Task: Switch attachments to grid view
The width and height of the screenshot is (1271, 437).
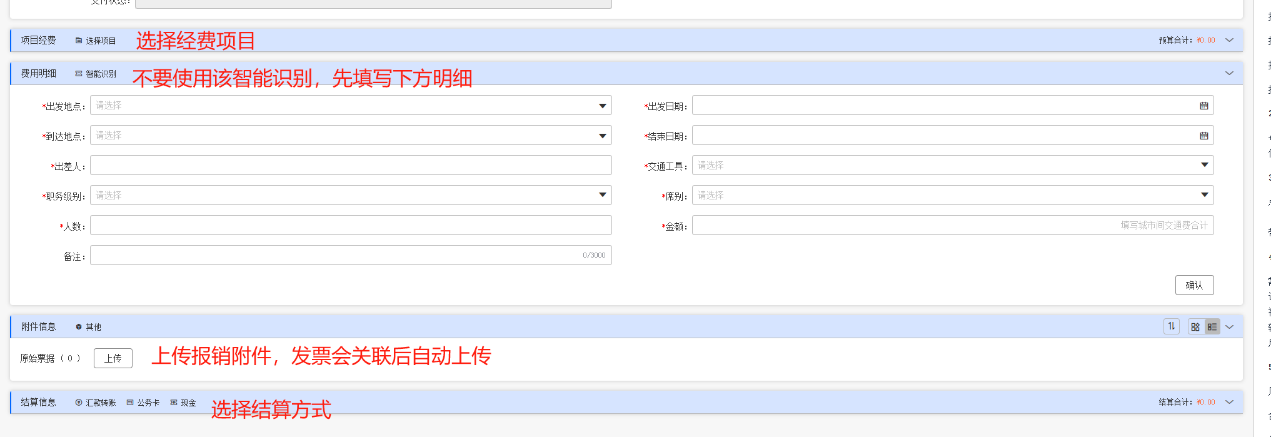Action: pyautogui.click(x=1194, y=326)
